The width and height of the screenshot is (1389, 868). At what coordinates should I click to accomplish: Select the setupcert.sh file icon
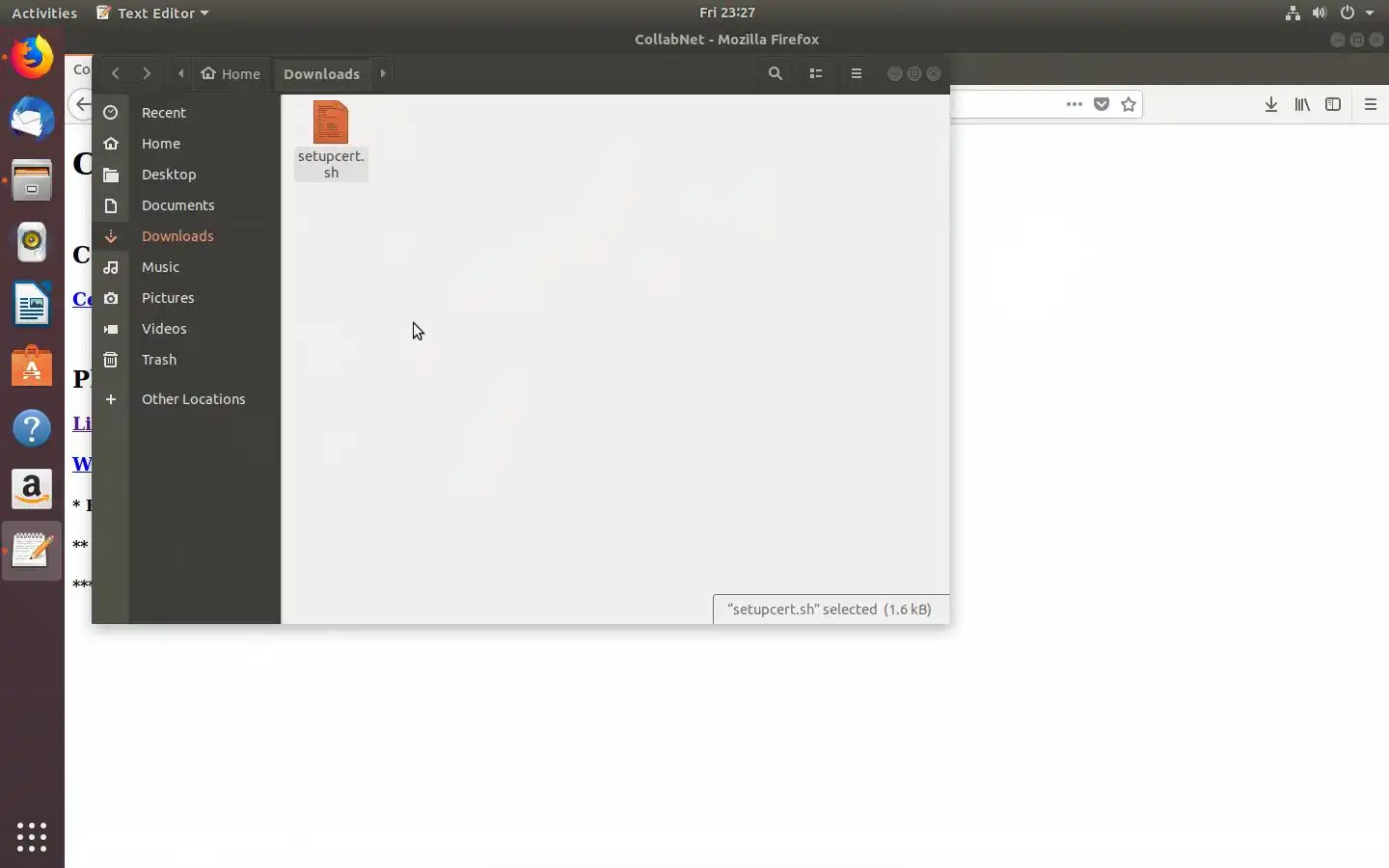pos(331,122)
